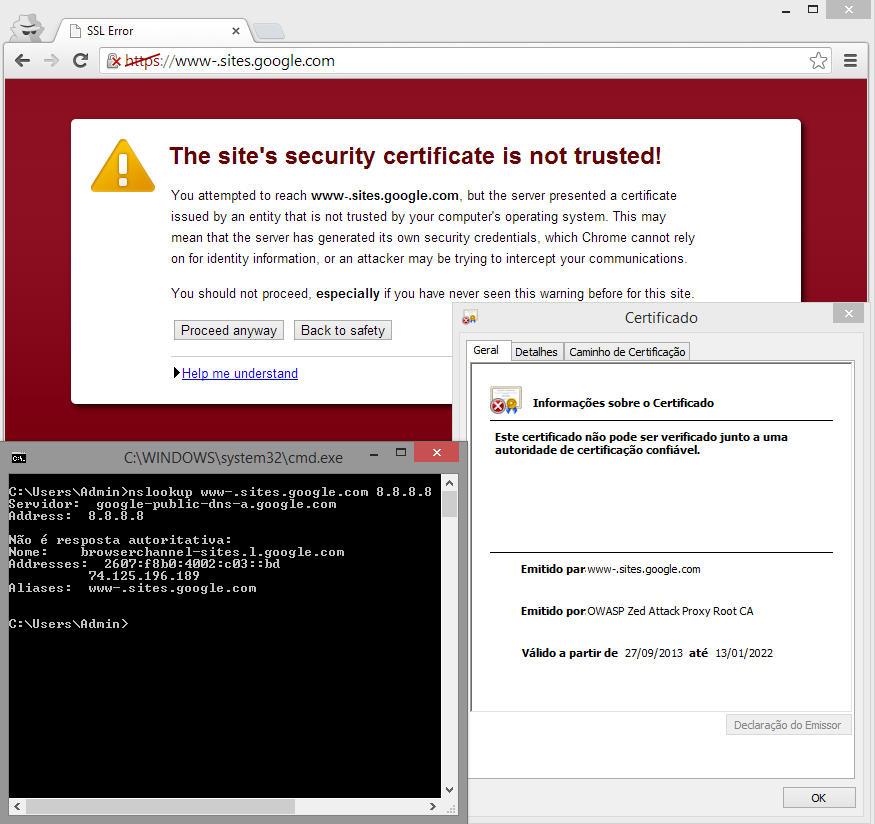Click the browser forward arrow
875x824 pixels.
[x=51, y=60]
